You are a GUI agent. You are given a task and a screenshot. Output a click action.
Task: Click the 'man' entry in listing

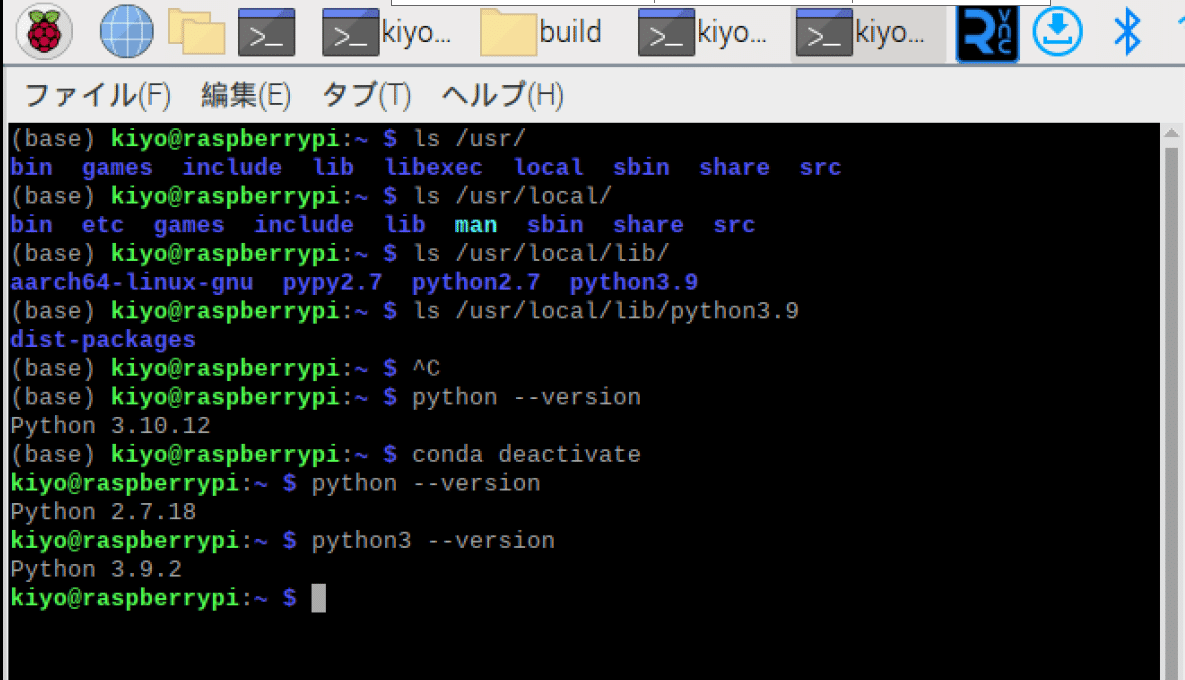475,224
